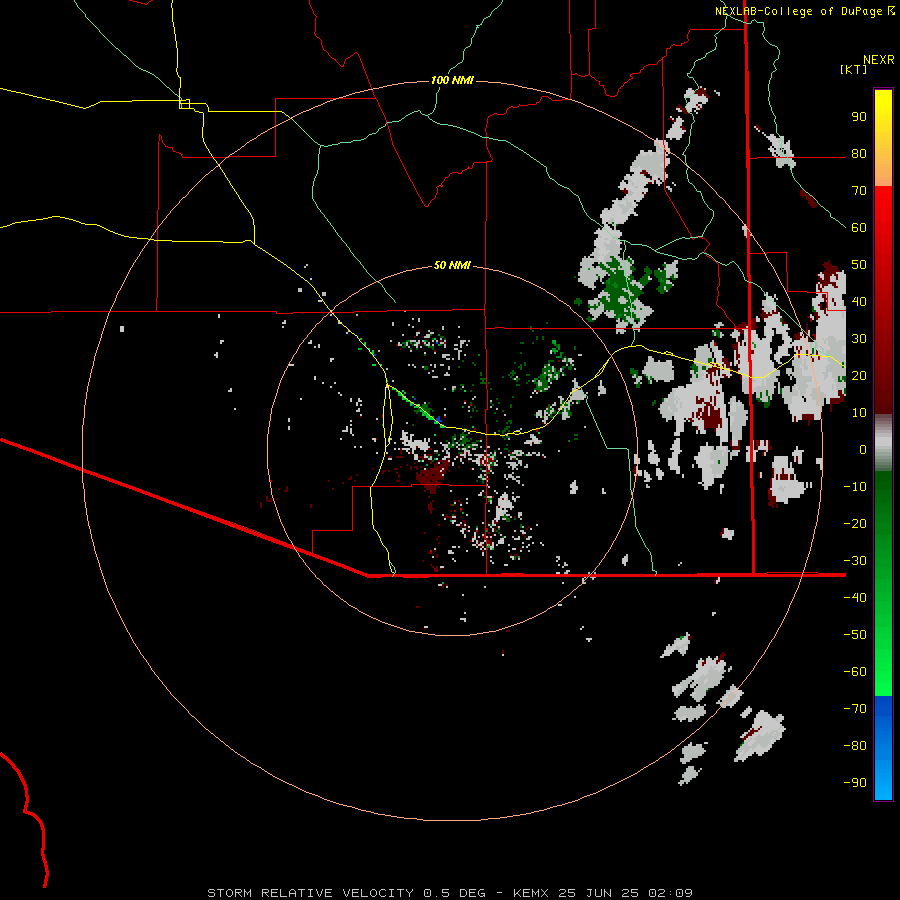900x900 pixels.
Task: Click the 30 value on the velocity scale
Action: (859, 339)
